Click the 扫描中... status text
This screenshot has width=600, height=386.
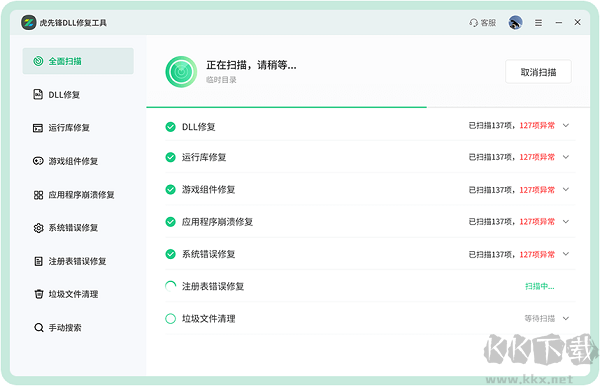tap(540, 286)
